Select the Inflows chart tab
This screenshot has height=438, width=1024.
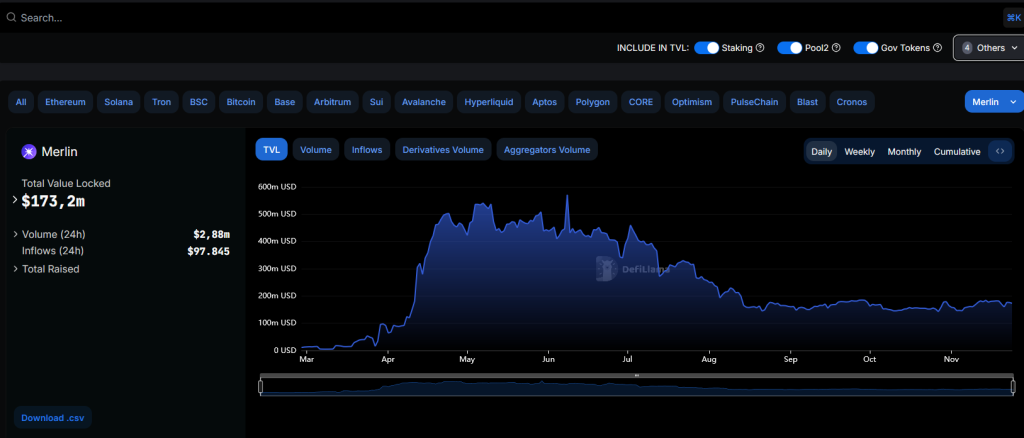tap(367, 149)
